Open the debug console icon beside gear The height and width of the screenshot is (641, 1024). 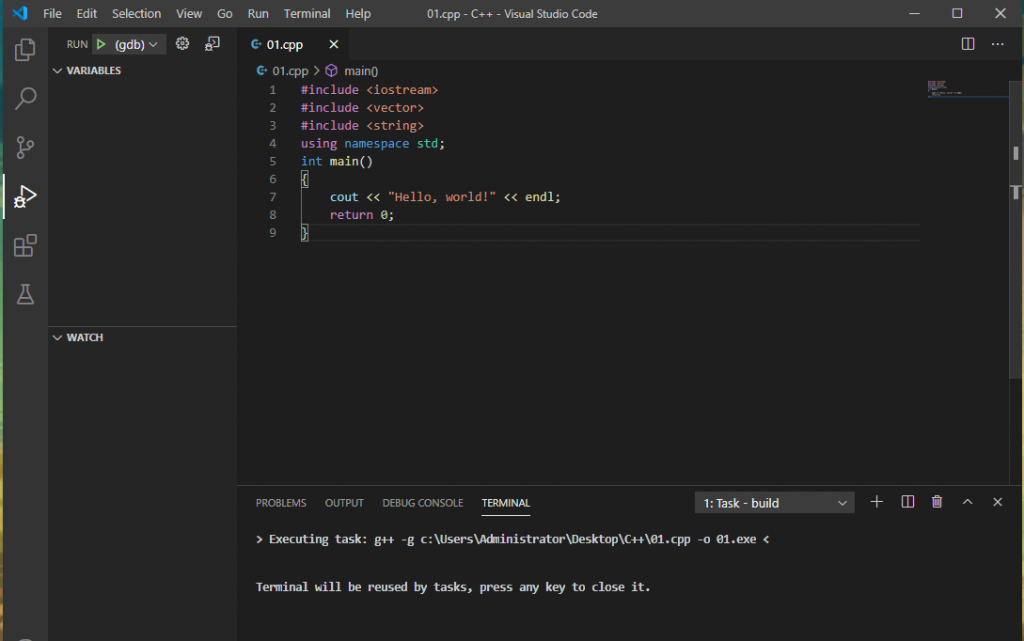(212, 44)
